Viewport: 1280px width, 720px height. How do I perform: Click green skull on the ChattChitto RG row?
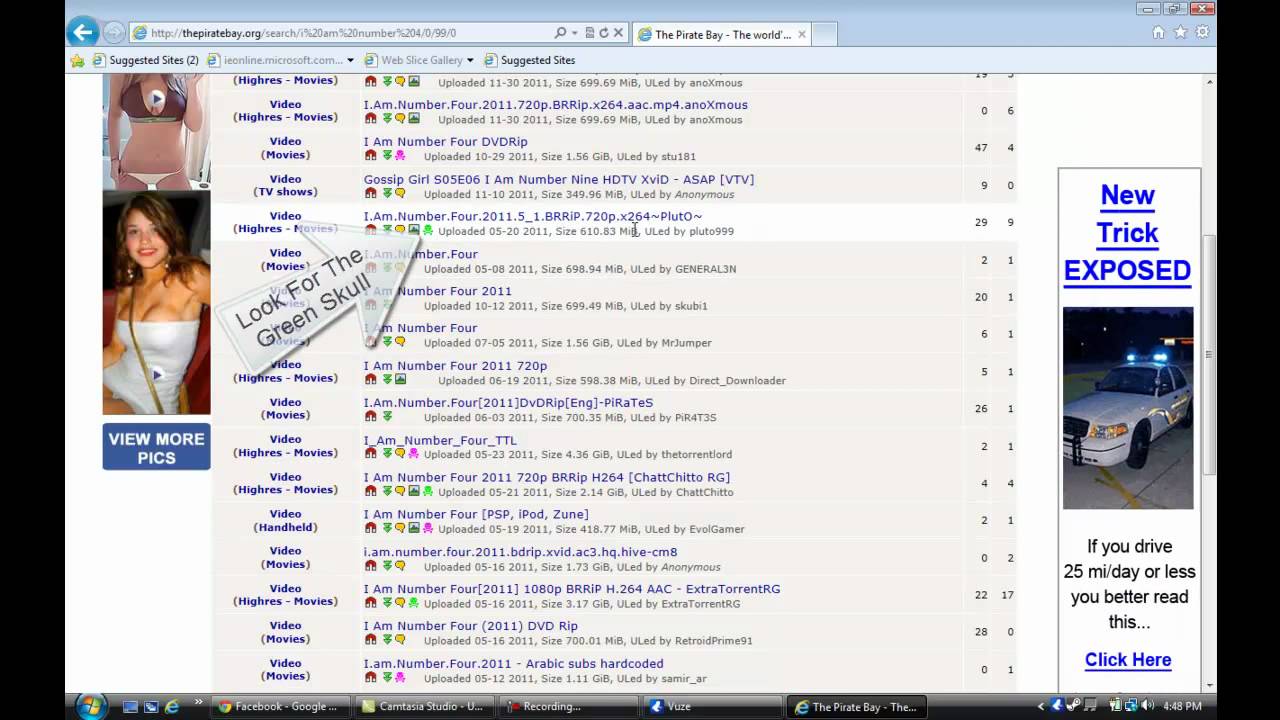[428, 492]
